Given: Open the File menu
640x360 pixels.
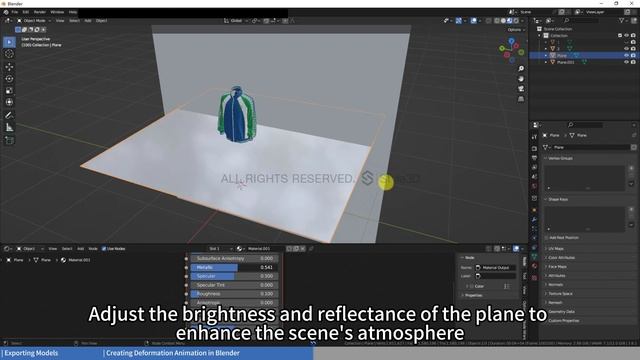Looking at the screenshot, I should [x=15, y=12].
